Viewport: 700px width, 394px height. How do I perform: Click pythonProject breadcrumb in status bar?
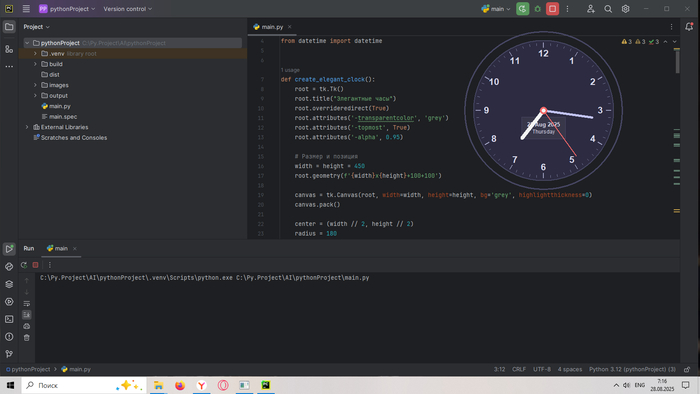[x=28, y=369]
